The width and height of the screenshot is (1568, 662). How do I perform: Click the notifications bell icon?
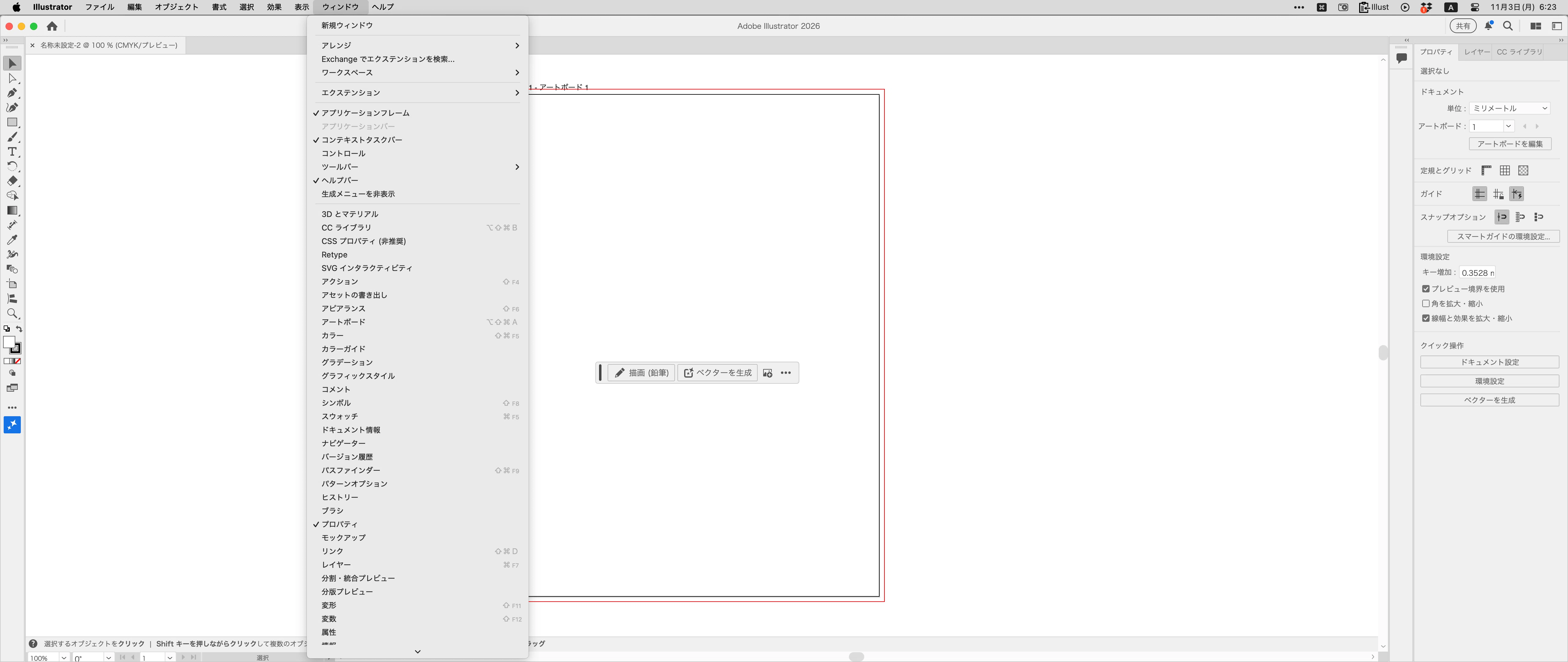(1488, 26)
